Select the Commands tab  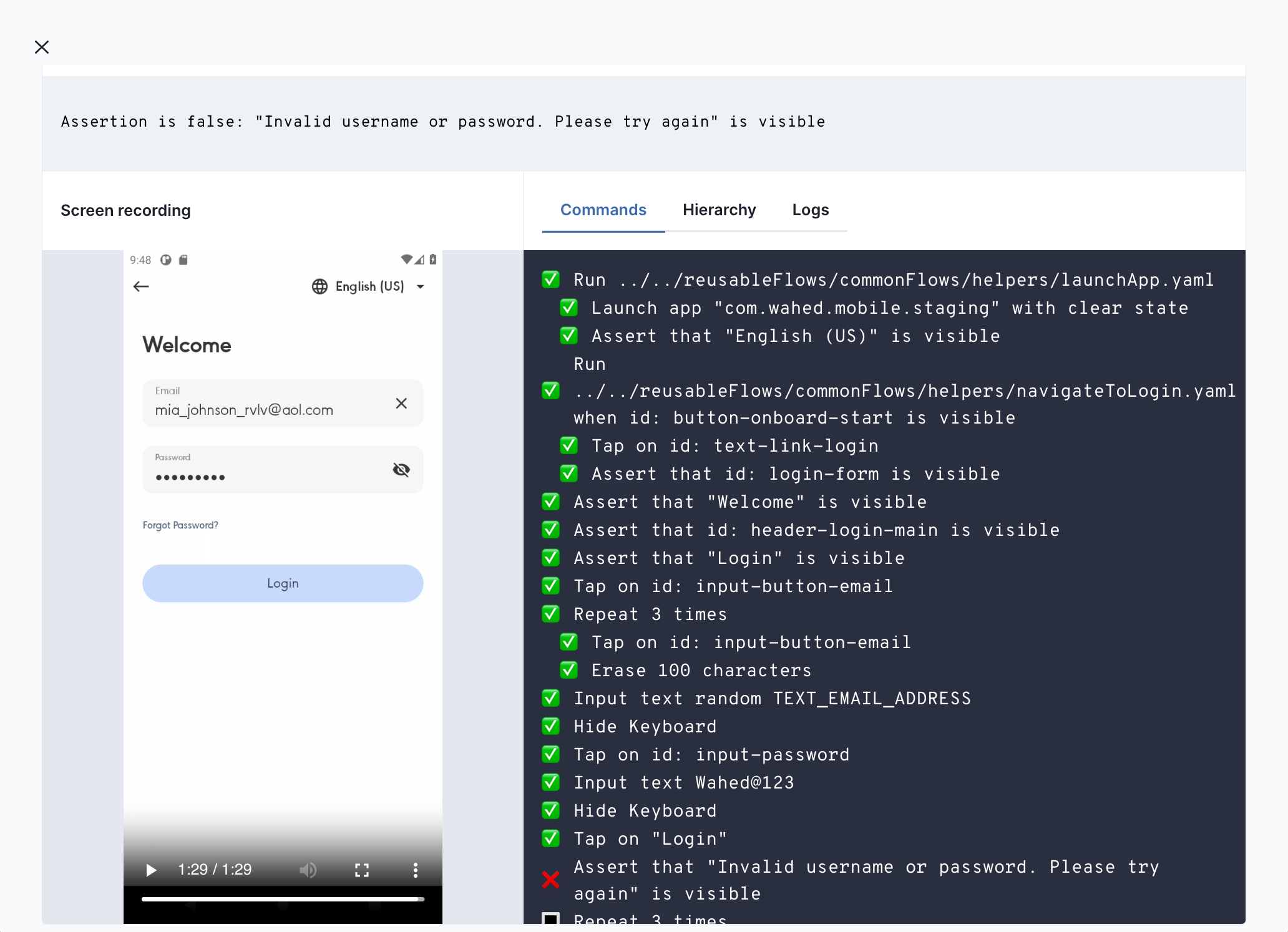tap(603, 210)
